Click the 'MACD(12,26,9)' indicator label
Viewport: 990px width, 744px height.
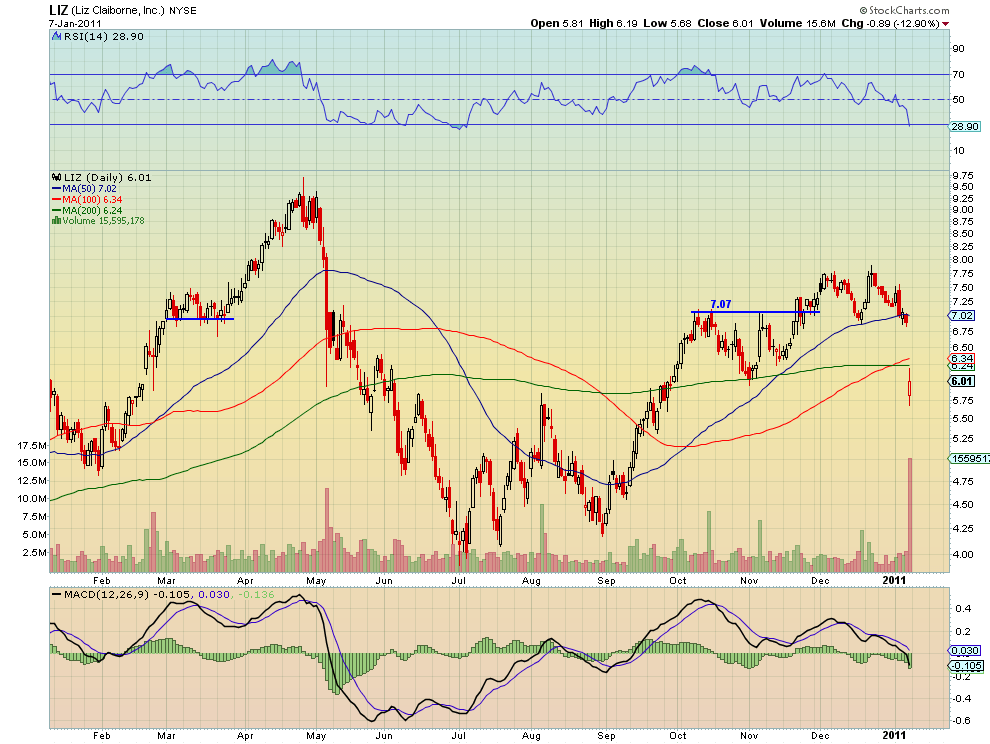(x=109, y=594)
